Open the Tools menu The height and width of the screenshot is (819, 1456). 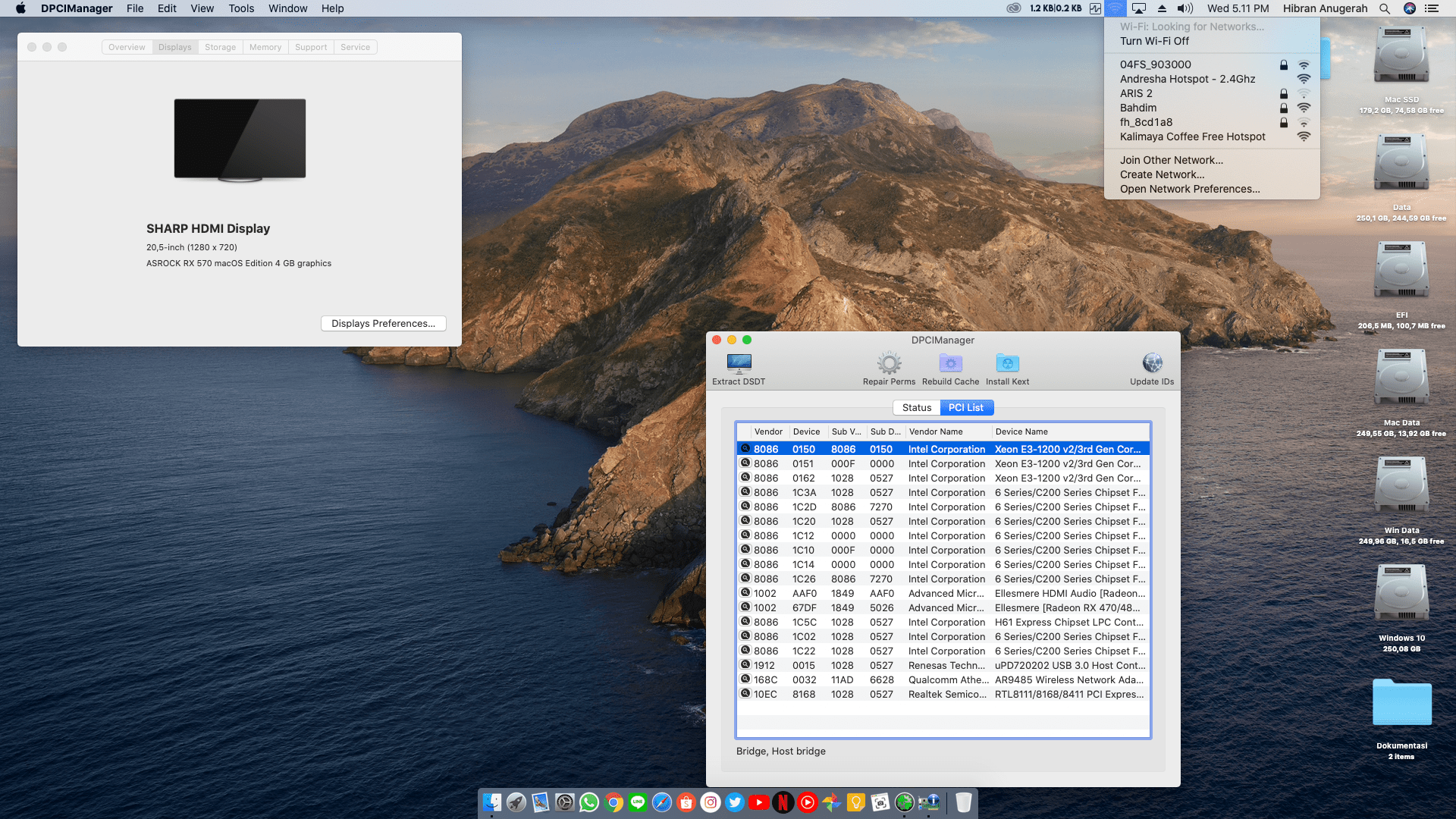click(x=241, y=8)
